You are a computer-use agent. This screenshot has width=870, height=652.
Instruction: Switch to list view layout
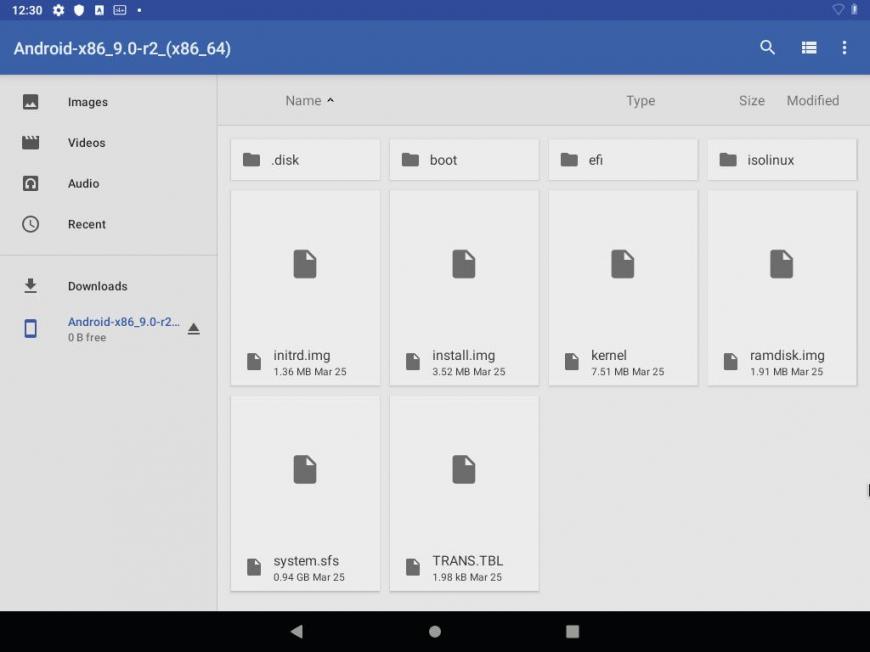point(809,48)
